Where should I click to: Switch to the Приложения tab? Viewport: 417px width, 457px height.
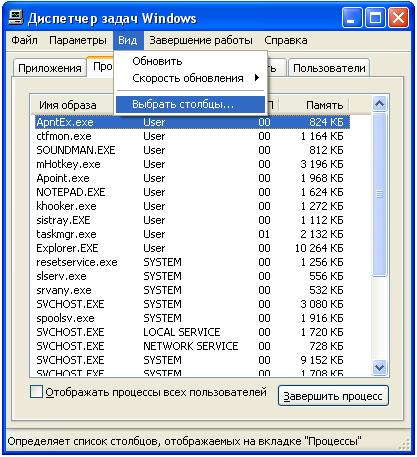tap(50, 68)
